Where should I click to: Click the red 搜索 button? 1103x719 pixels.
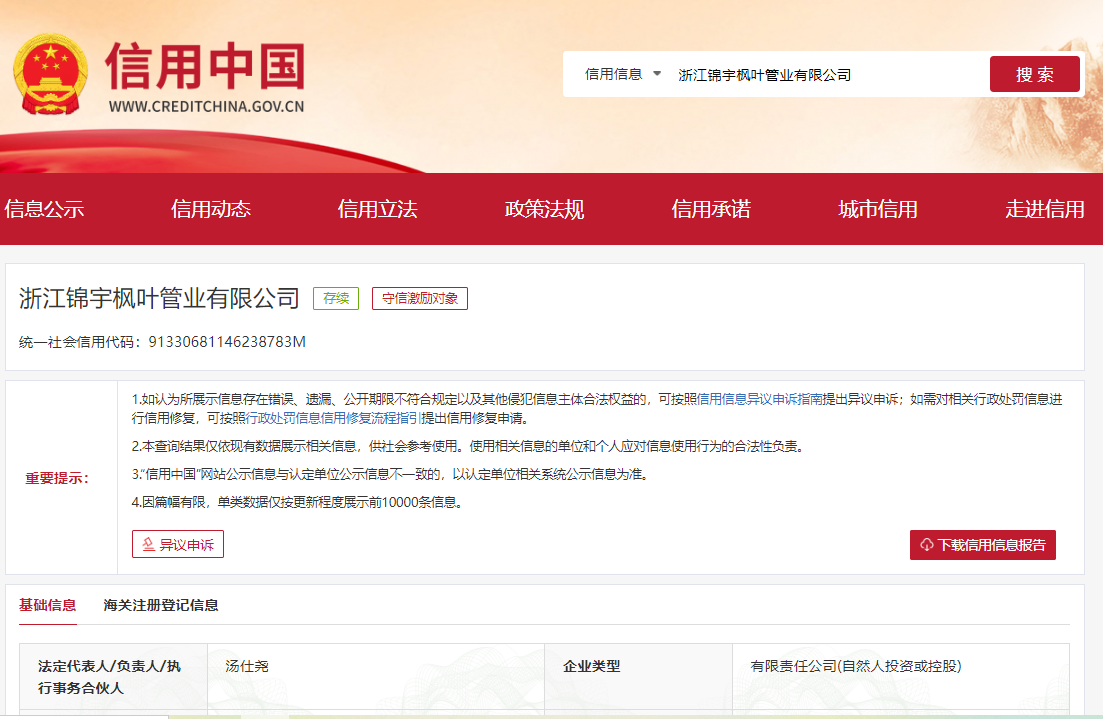[x=1034, y=74]
